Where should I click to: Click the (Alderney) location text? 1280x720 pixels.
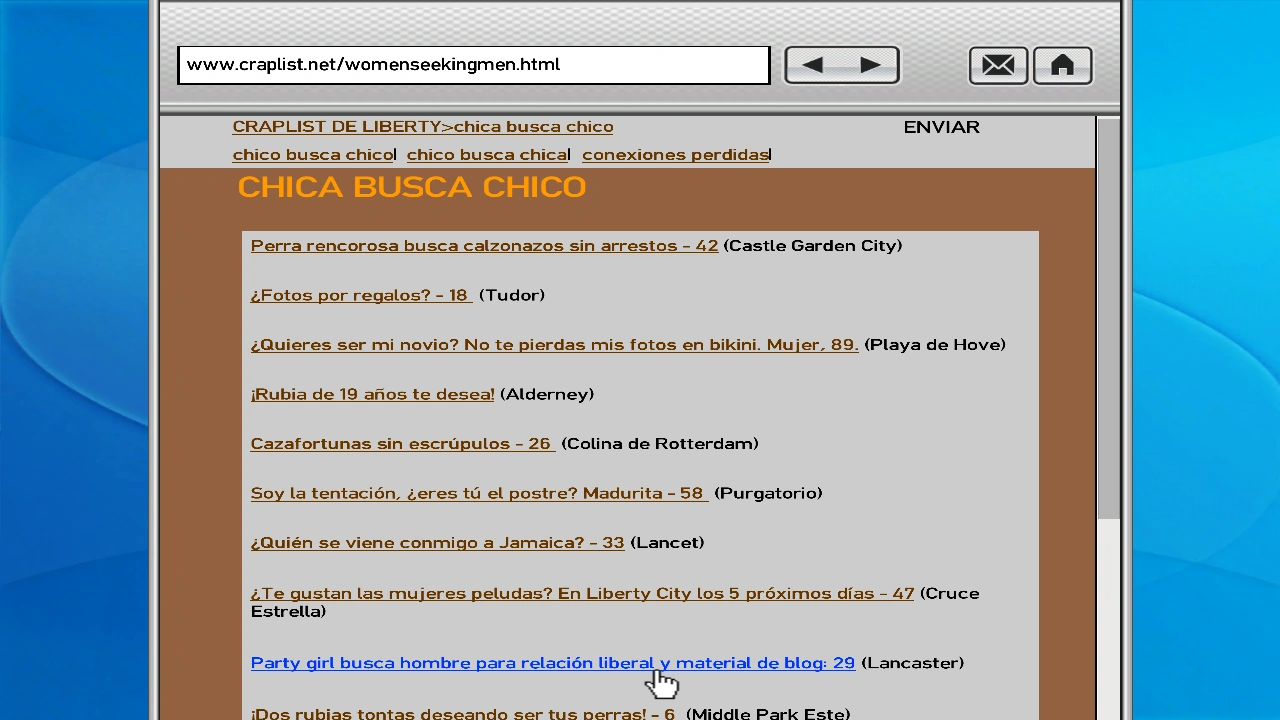547,394
